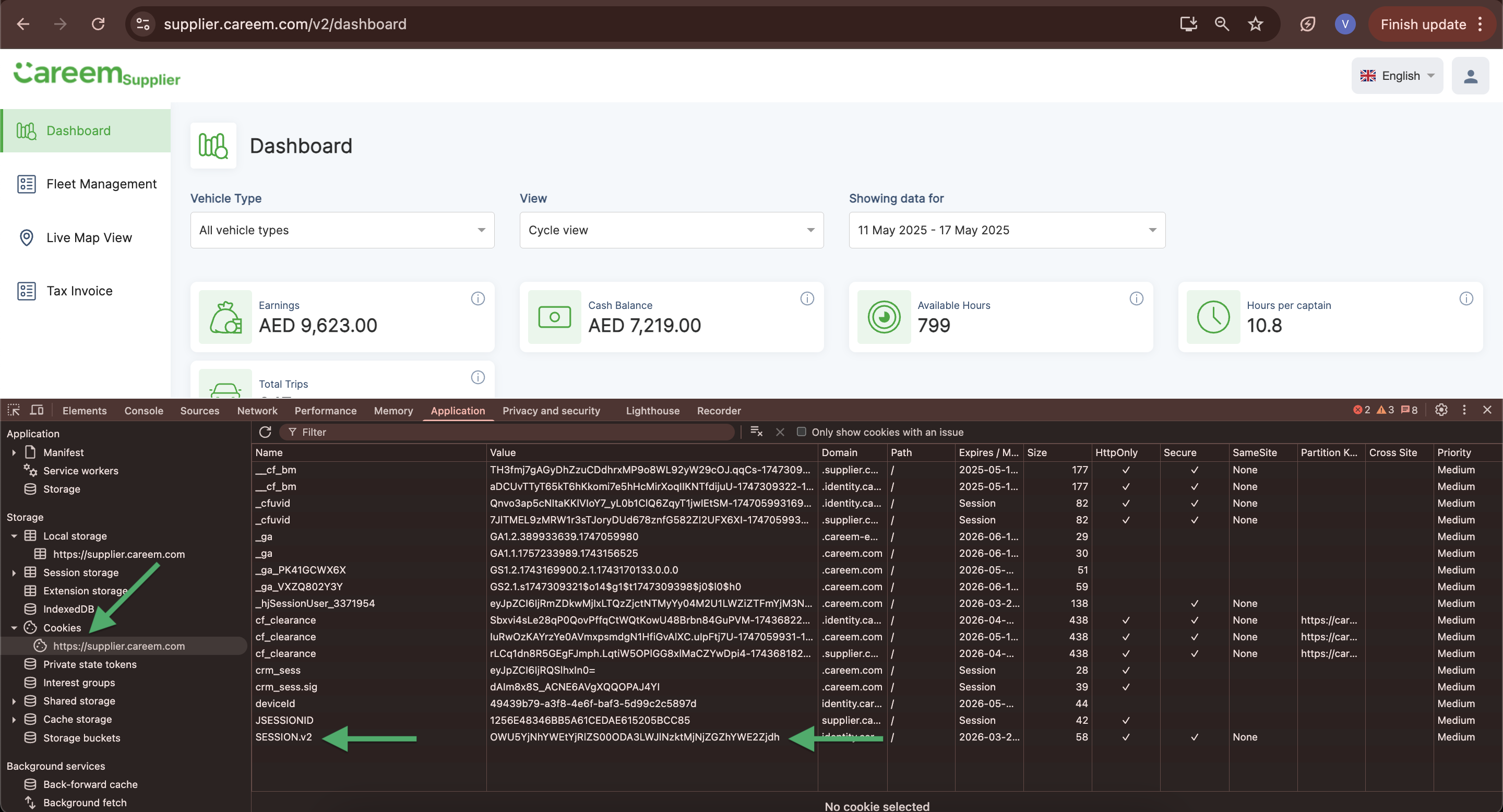
Task: Show info for Cash Balance card
Action: click(x=807, y=298)
